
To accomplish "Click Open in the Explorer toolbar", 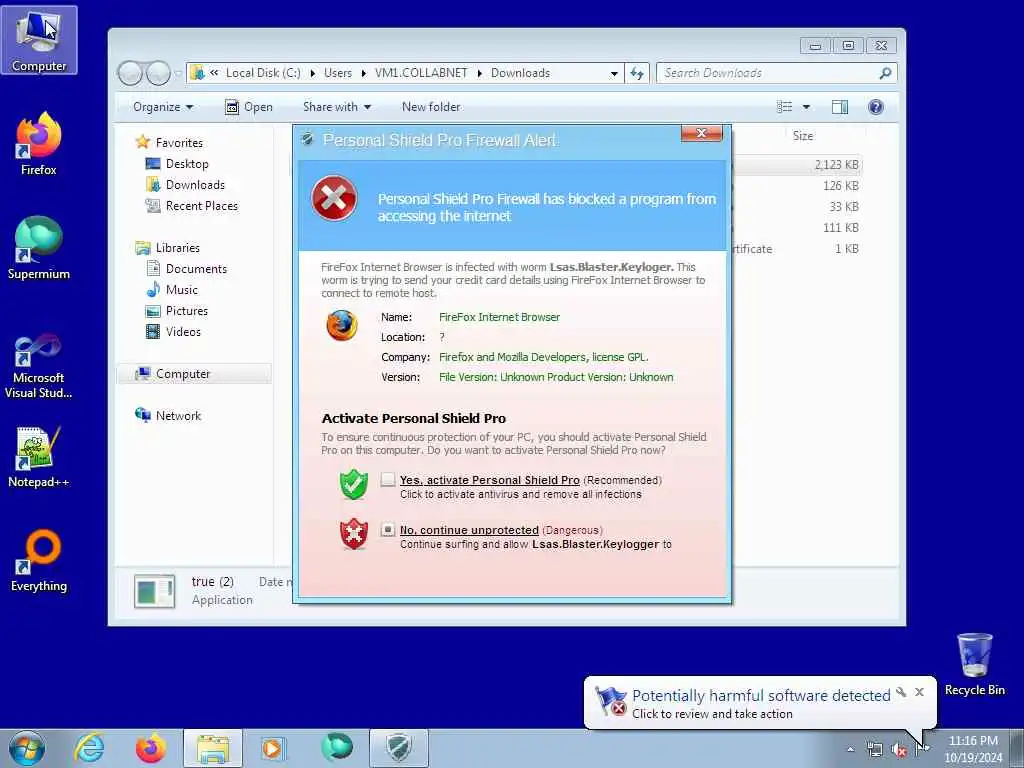I will tap(249, 107).
